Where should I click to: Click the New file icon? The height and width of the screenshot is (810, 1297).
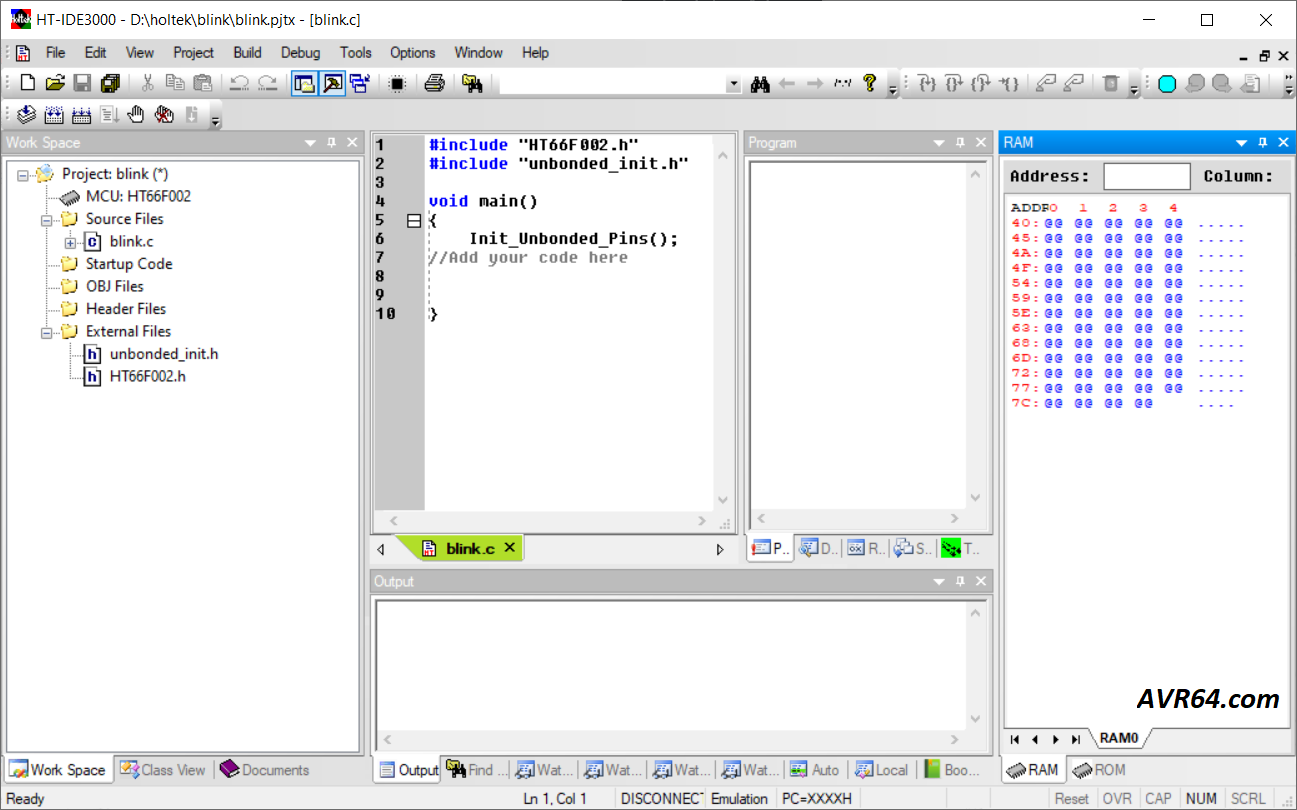(28, 83)
